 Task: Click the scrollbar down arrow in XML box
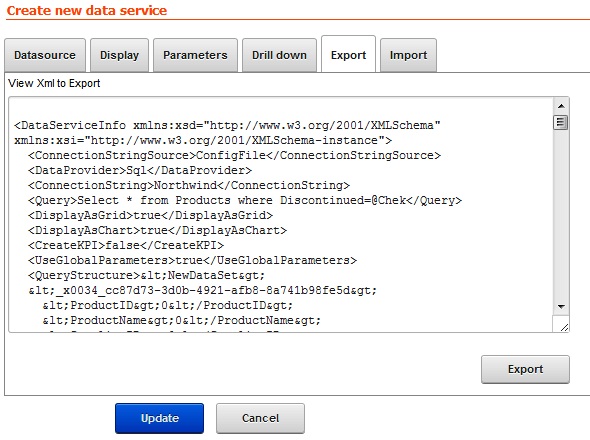(561, 307)
